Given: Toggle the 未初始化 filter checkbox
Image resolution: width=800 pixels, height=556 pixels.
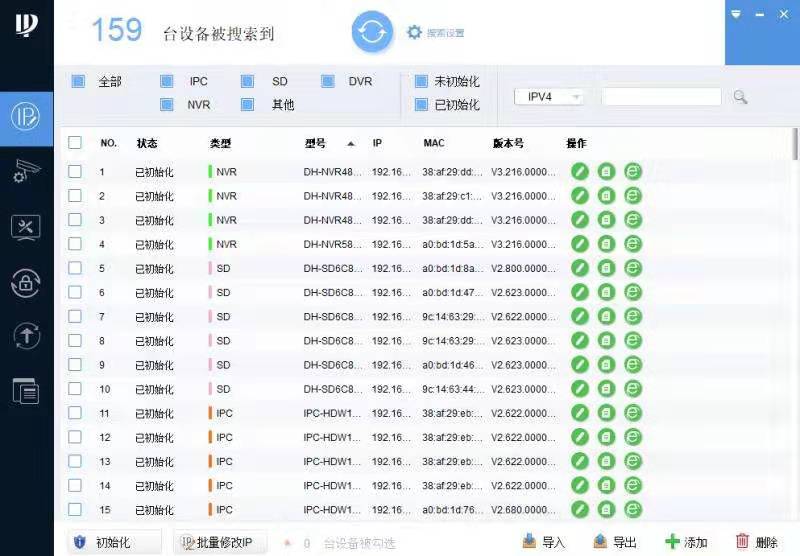Looking at the screenshot, I should pos(421,81).
